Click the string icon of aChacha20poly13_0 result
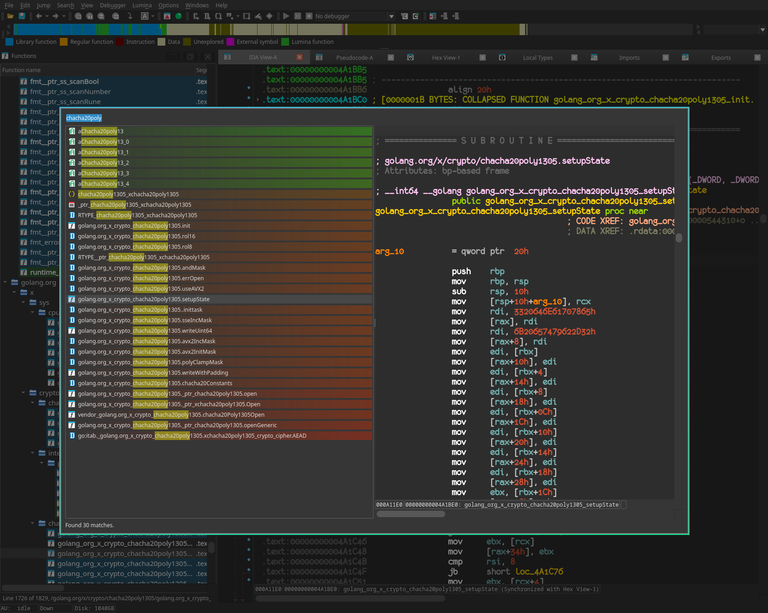768x613 pixels. tap(72, 142)
